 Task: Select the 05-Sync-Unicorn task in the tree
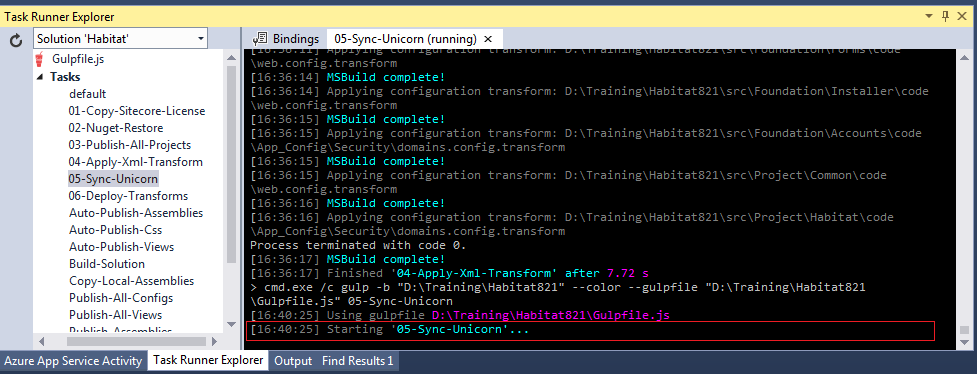(113, 179)
